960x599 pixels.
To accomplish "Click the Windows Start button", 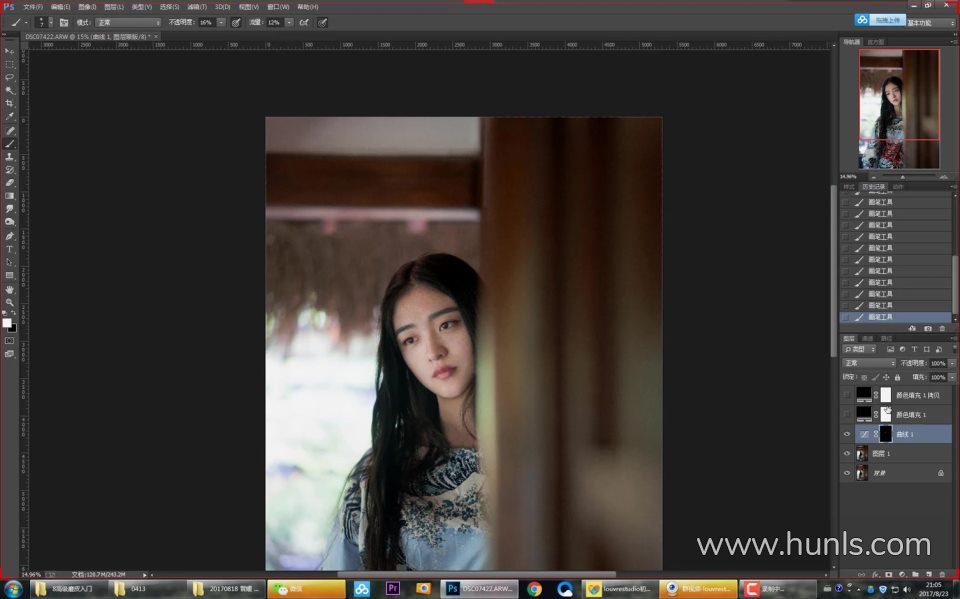I will (13, 589).
